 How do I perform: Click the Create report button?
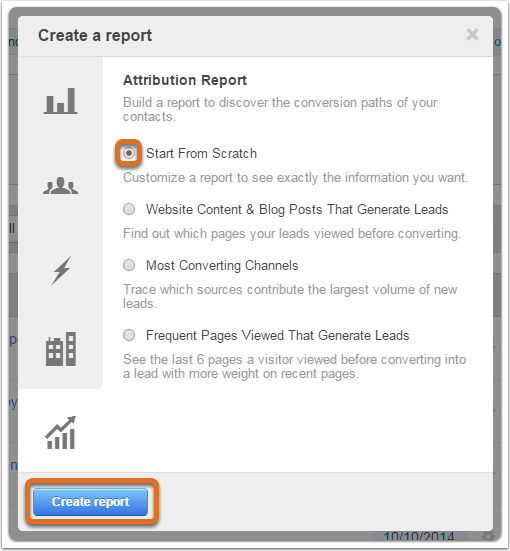pyautogui.click(x=91, y=501)
